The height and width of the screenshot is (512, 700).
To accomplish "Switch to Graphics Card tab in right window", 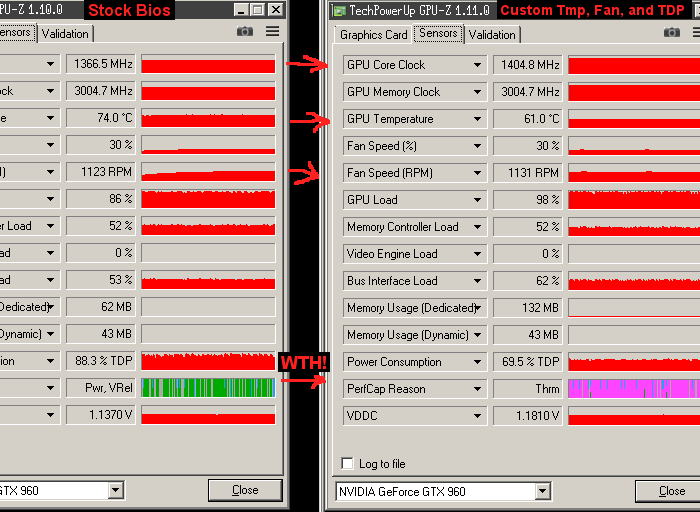I will [x=374, y=35].
